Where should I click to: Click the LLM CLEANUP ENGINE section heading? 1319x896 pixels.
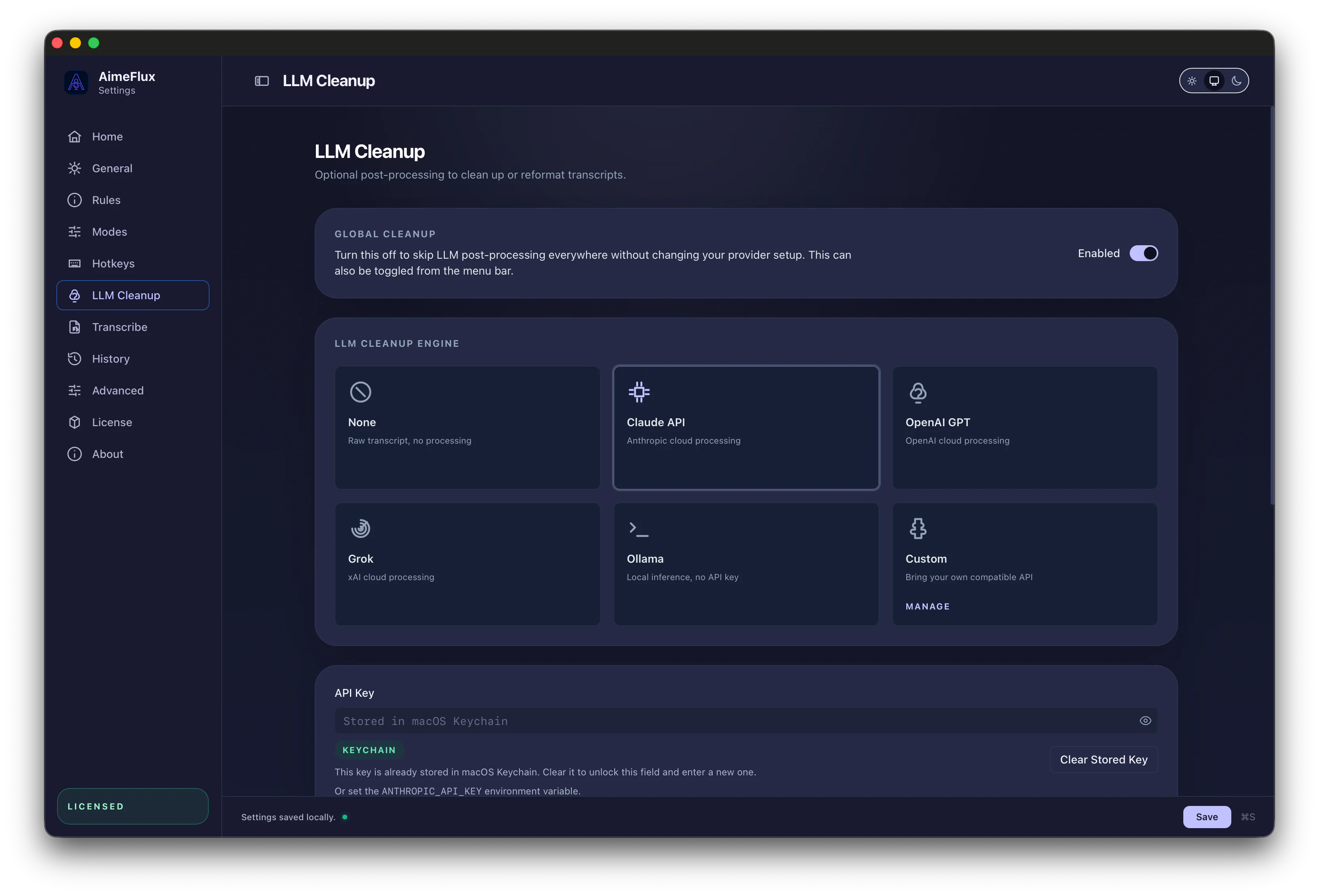397,344
